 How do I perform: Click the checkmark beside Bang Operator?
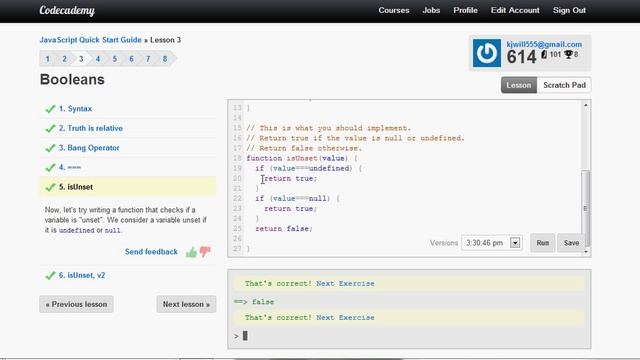50,148
